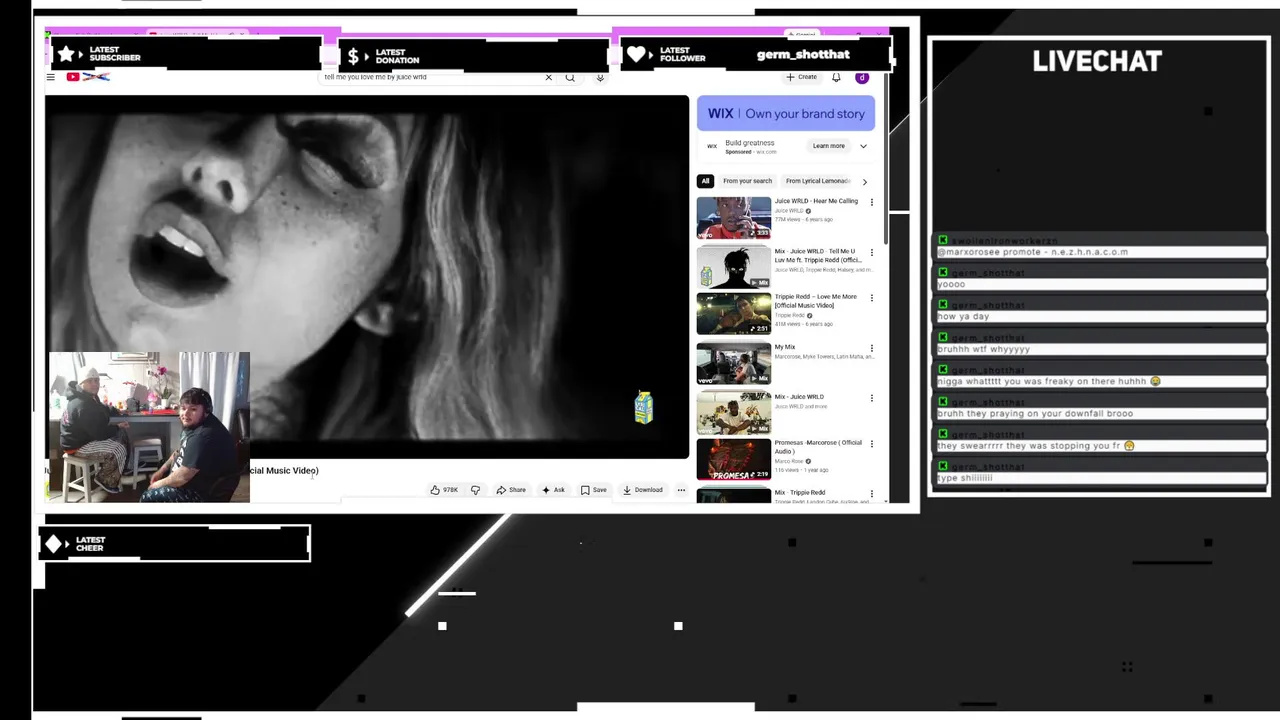This screenshot has height=720, width=1280.
Task: Click chat message 'type shiiiiiiii'
Action: point(965,478)
